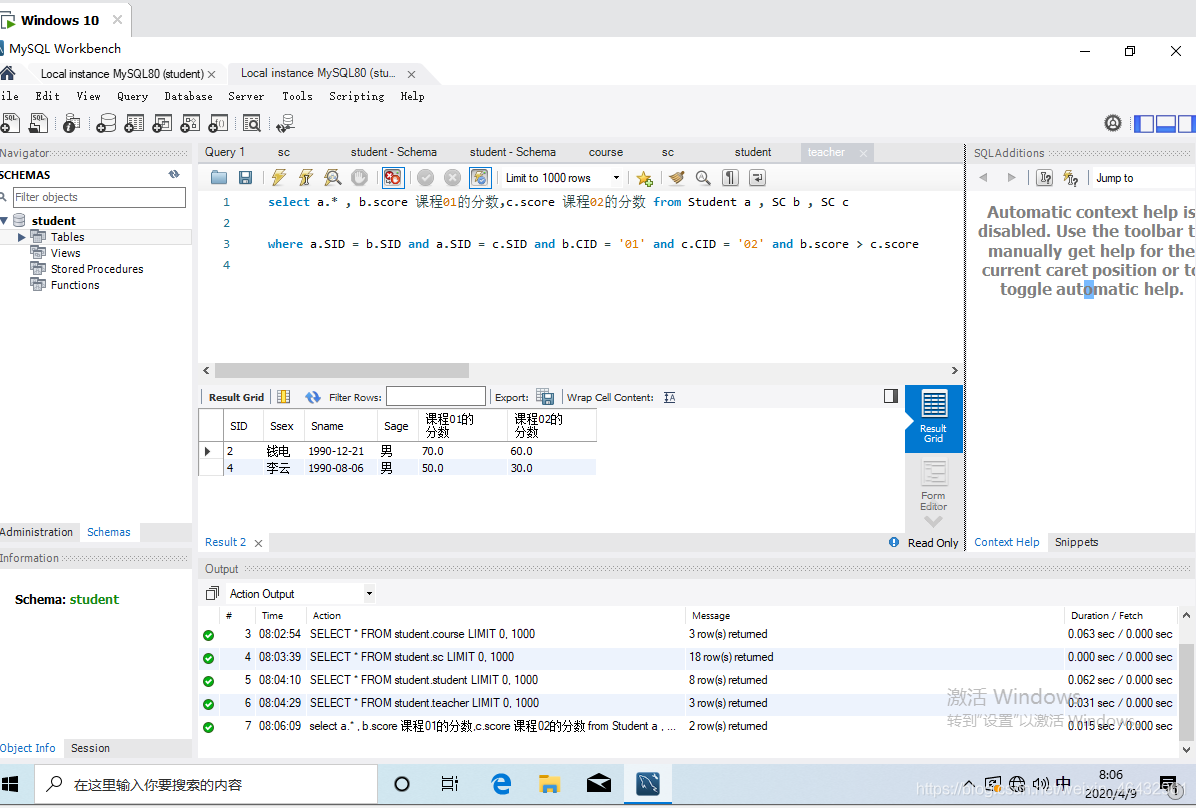Switch to the course query tab
The width and height of the screenshot is (1196, 808).
(x=606, y=152)
